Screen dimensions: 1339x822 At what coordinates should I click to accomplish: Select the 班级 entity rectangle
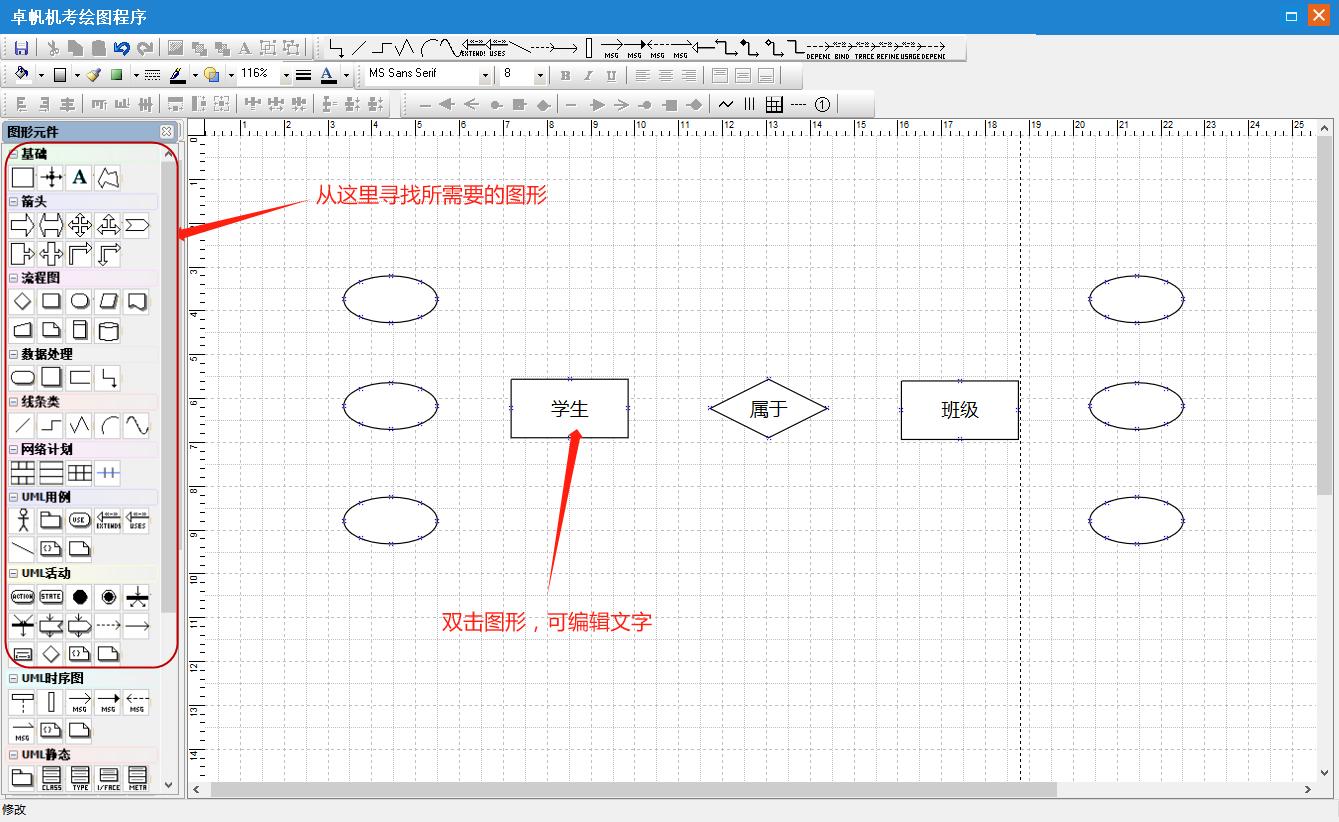point(960,410)
